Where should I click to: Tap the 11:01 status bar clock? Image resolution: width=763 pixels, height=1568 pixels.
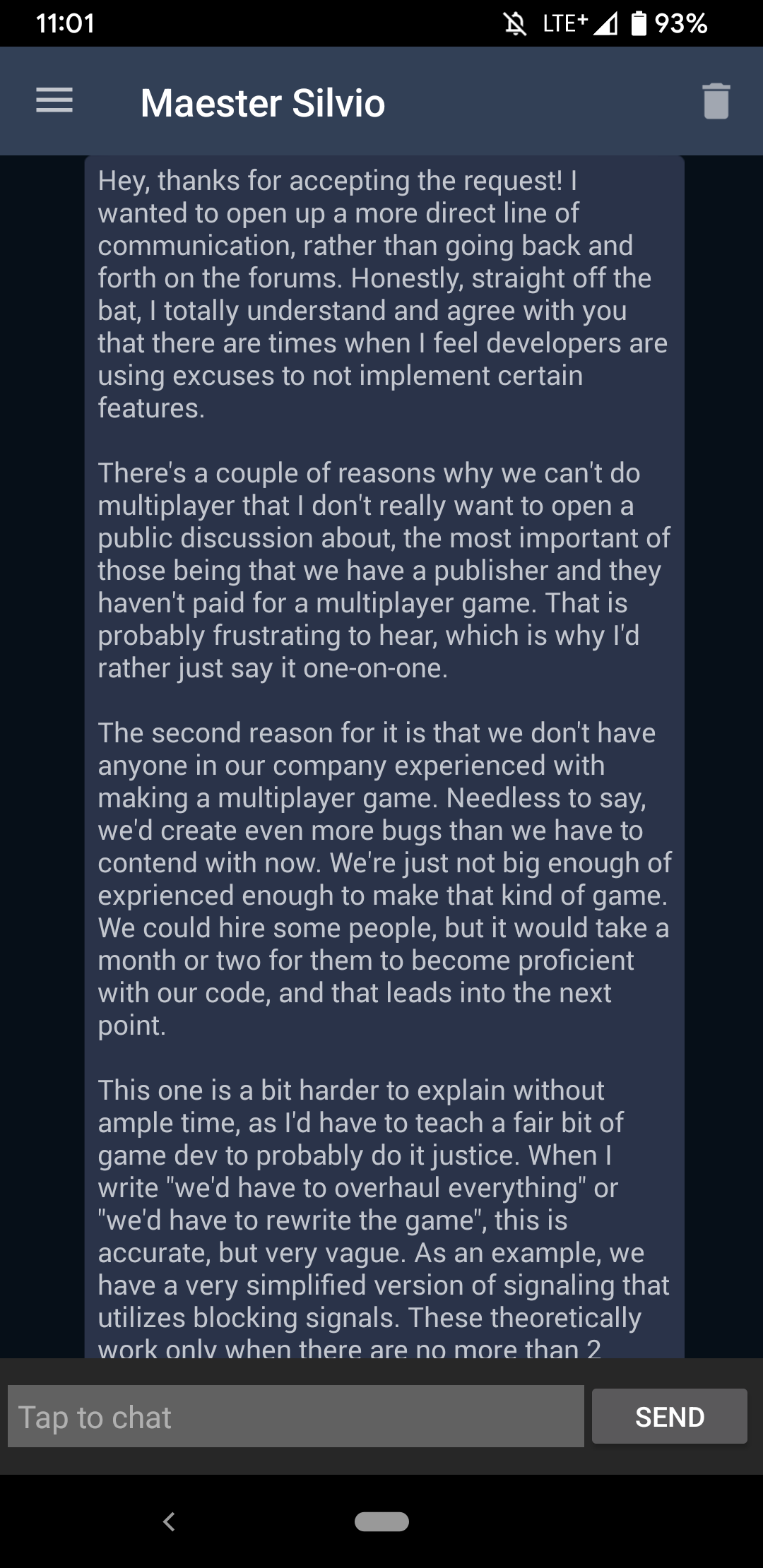pyautogui.click(x=65, y=23)
